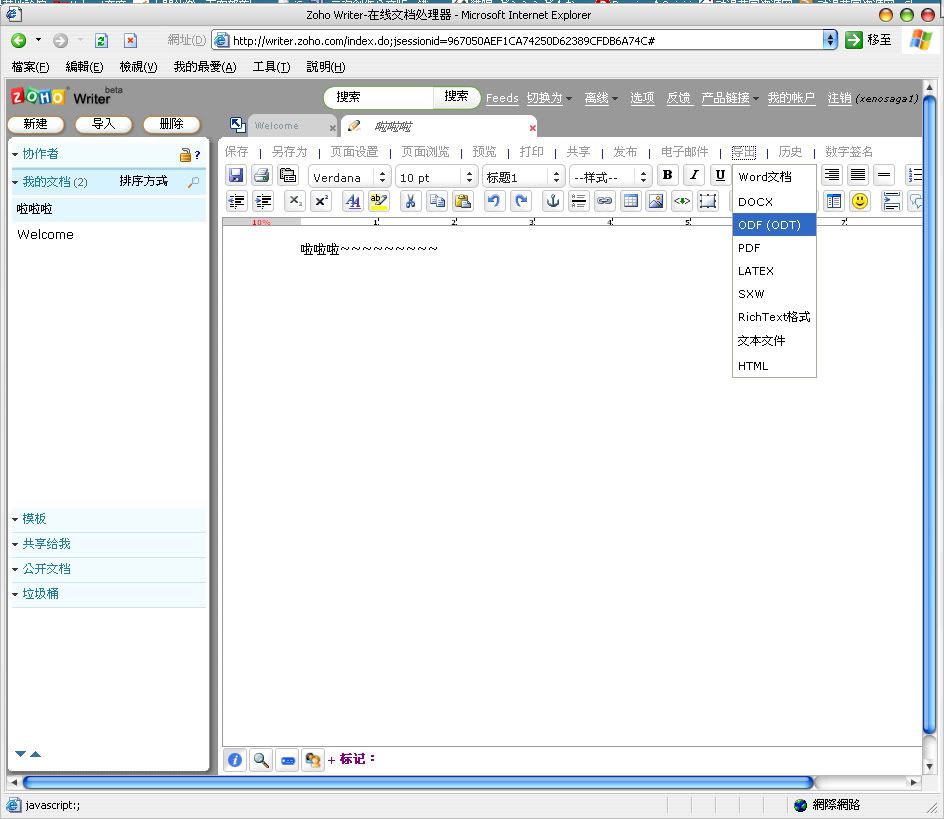Select PDF from the export menu
944x819 pixels.
click(x=748, y=247)
